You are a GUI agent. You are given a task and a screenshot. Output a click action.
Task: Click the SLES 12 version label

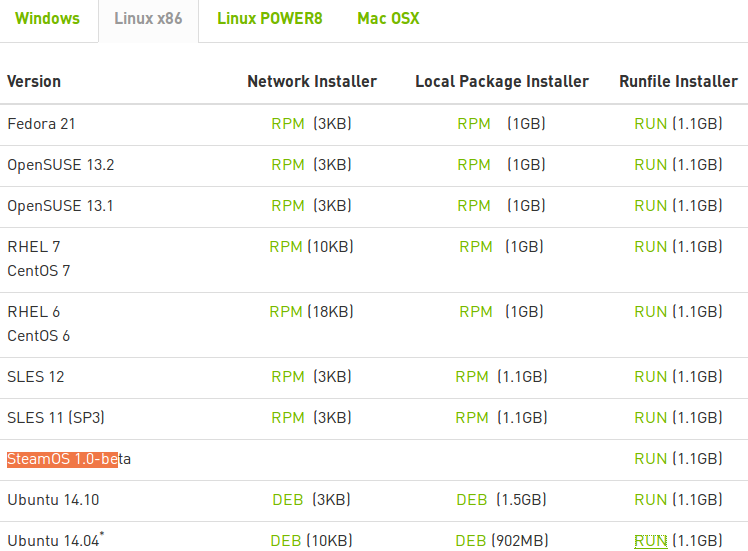[36, 377]
